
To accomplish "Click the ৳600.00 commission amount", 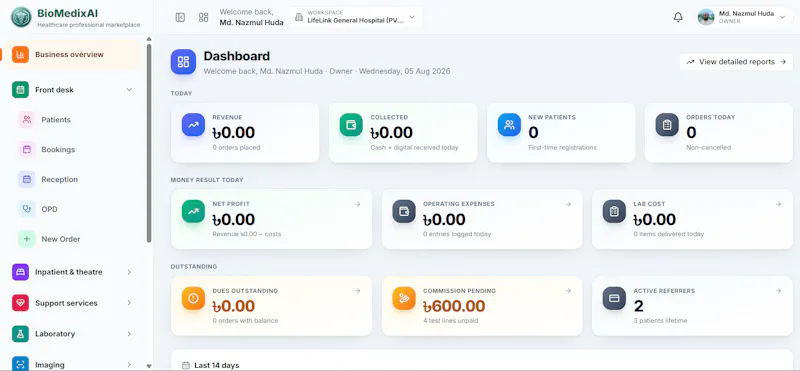I will pyautogui.click(x=454, y=306).
